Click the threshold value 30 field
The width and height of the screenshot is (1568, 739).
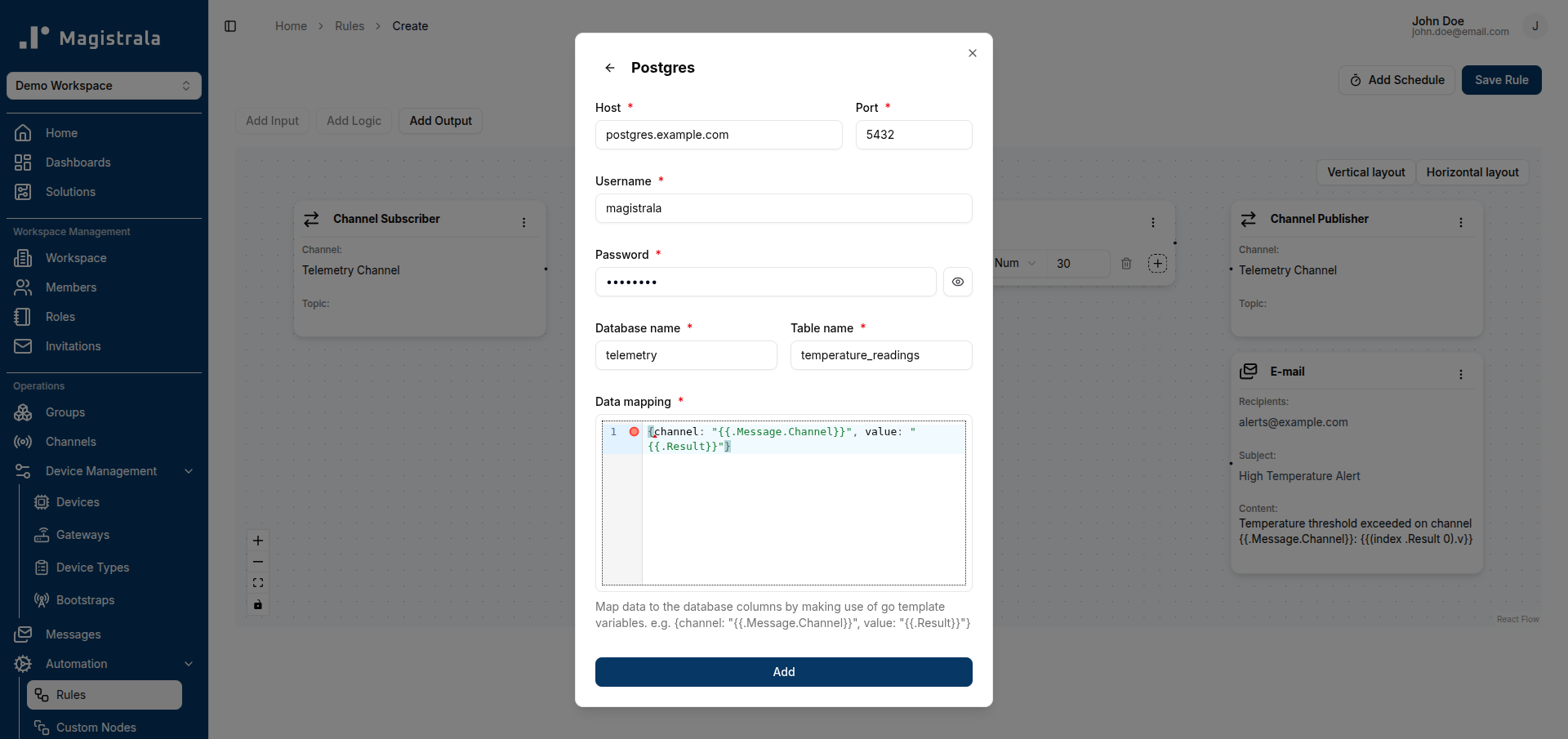[x=1078, y=263]
